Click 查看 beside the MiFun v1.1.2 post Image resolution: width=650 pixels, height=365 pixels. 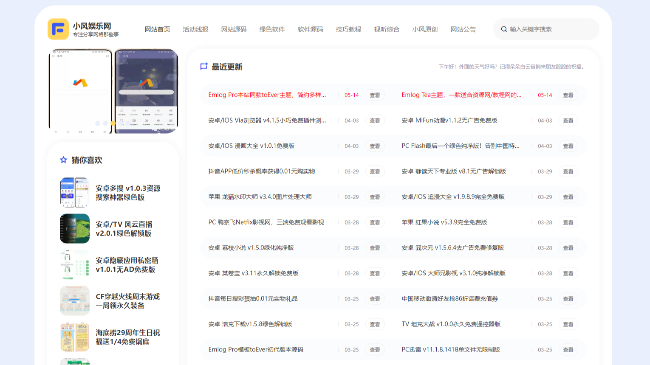[568, 120]
